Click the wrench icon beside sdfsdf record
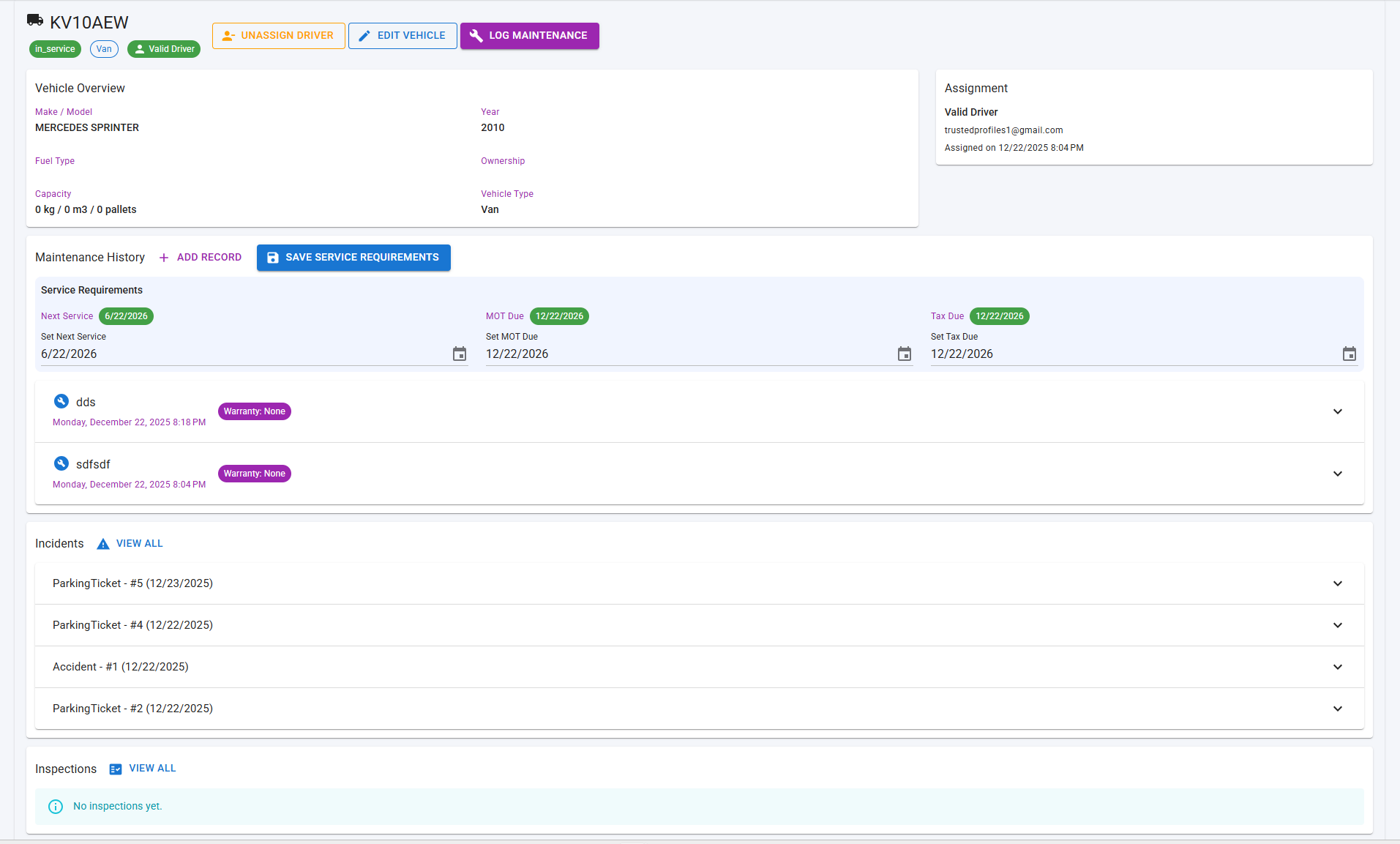 click(61, 463)
